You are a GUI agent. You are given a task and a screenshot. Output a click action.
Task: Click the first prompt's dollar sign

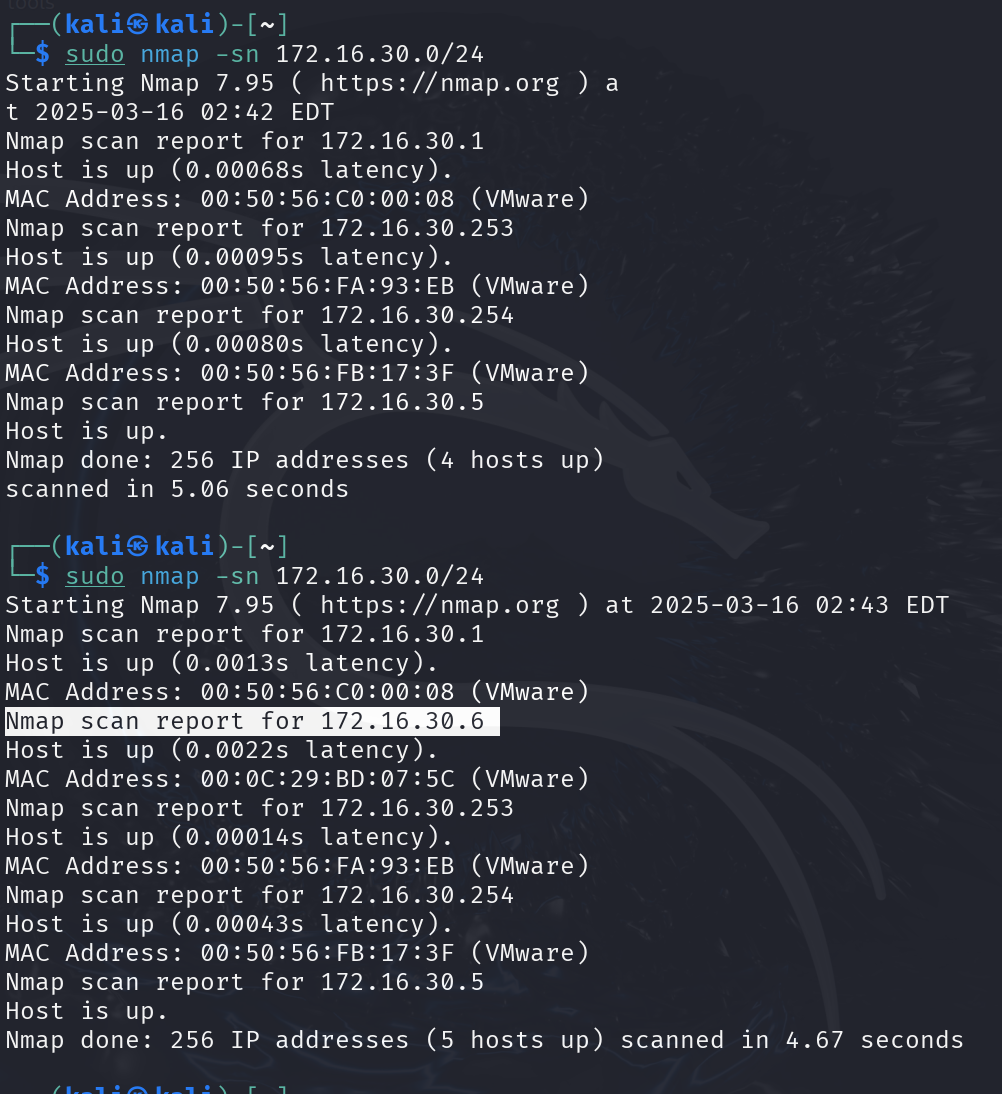tap(43, 54)
